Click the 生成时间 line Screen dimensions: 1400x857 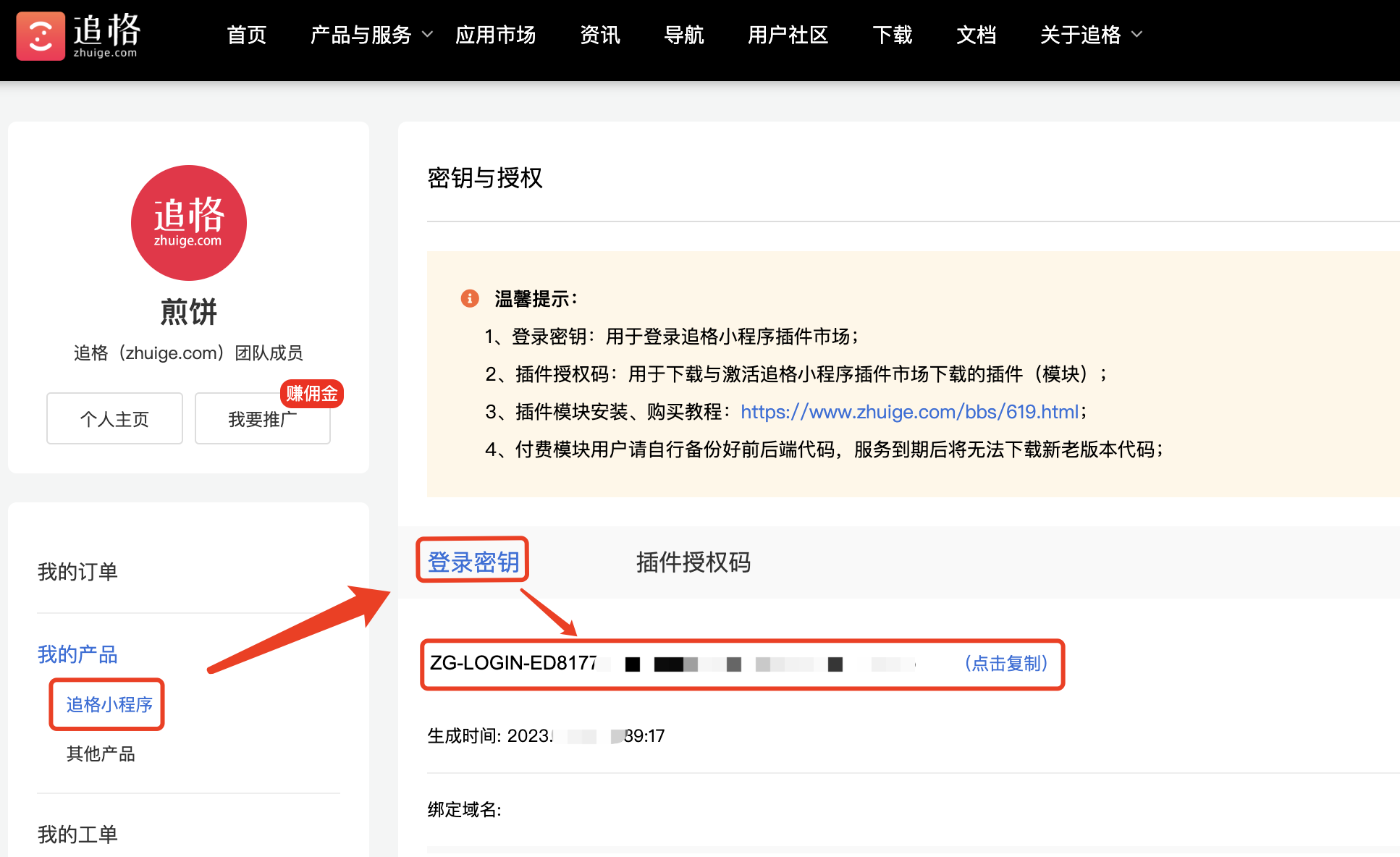click(x=546, y=736)
